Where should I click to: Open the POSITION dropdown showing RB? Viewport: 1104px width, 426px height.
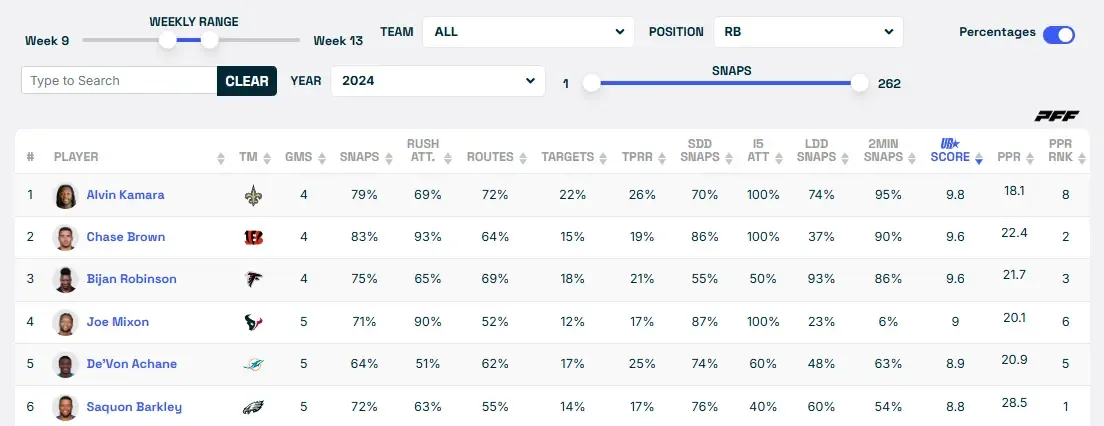coord(808,32)
